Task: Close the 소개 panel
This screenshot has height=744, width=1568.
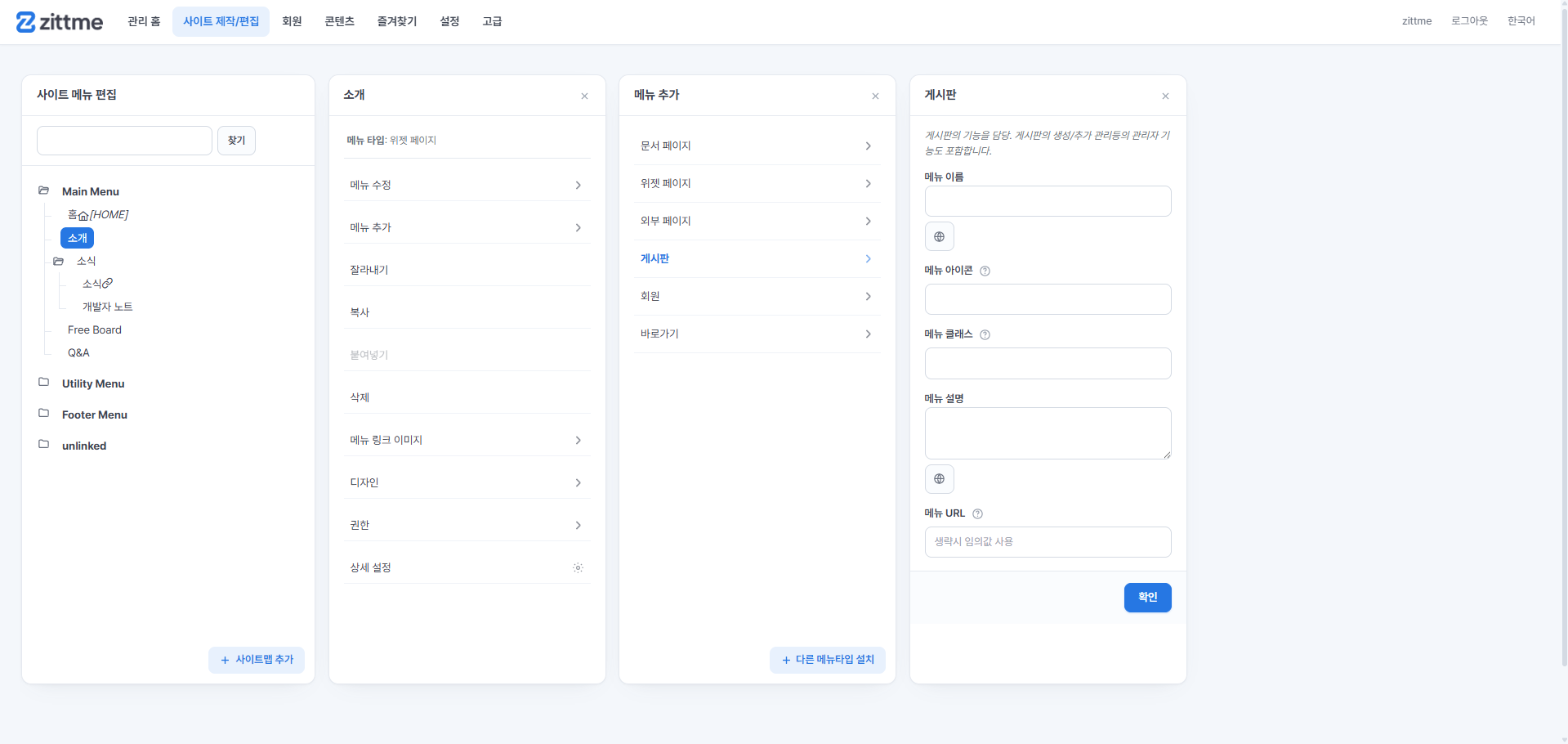Action: coord(585,96)
